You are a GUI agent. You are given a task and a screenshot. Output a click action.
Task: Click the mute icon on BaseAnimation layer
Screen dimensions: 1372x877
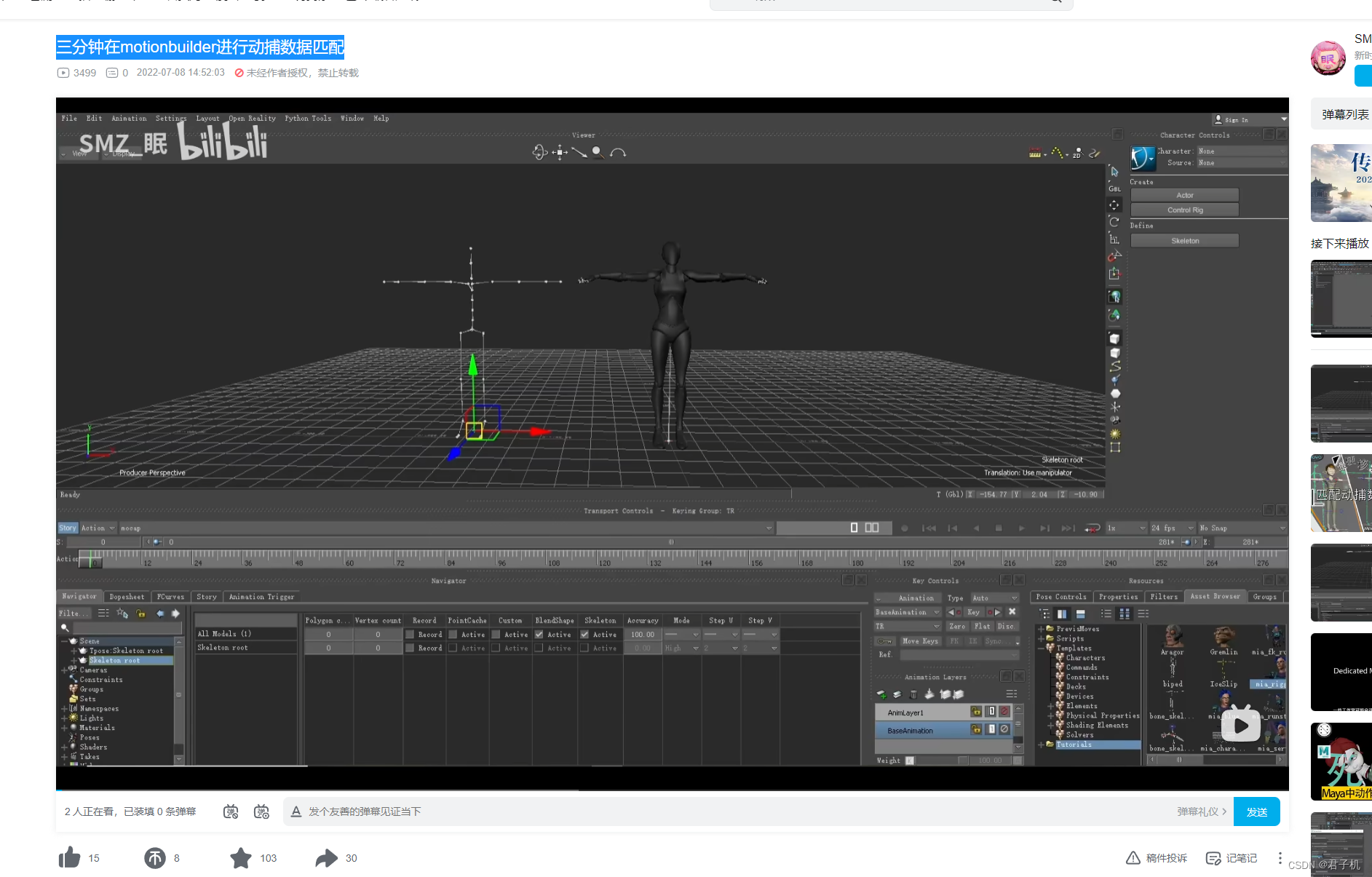[1004, 729]
